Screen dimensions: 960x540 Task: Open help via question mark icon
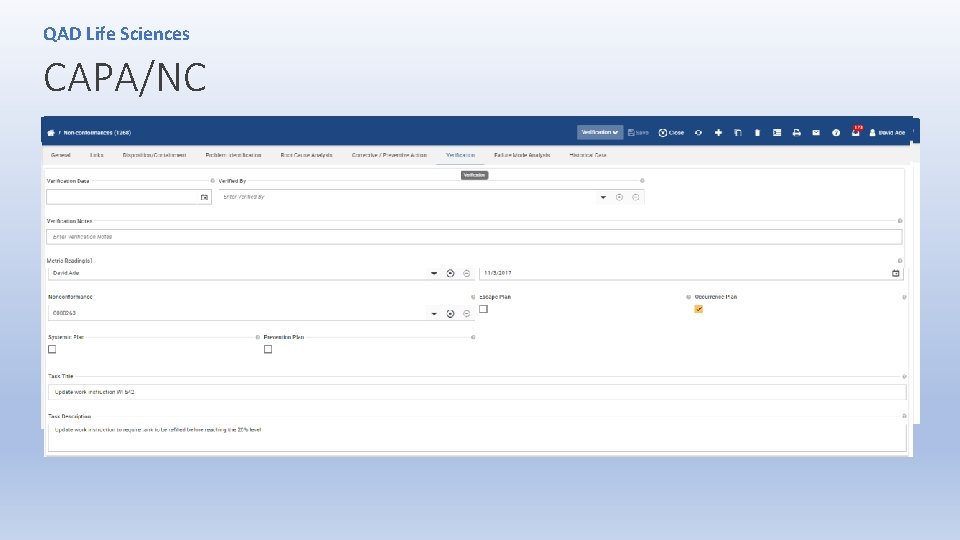[836, 133]
